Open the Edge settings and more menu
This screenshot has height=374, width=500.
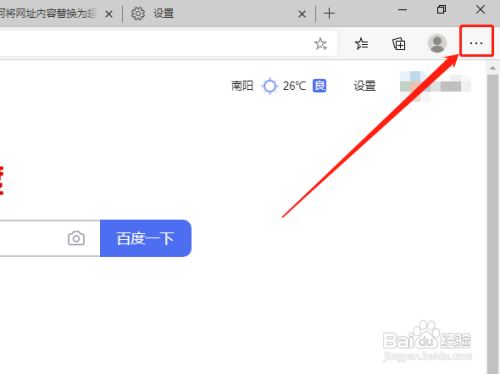coord(476,43)
